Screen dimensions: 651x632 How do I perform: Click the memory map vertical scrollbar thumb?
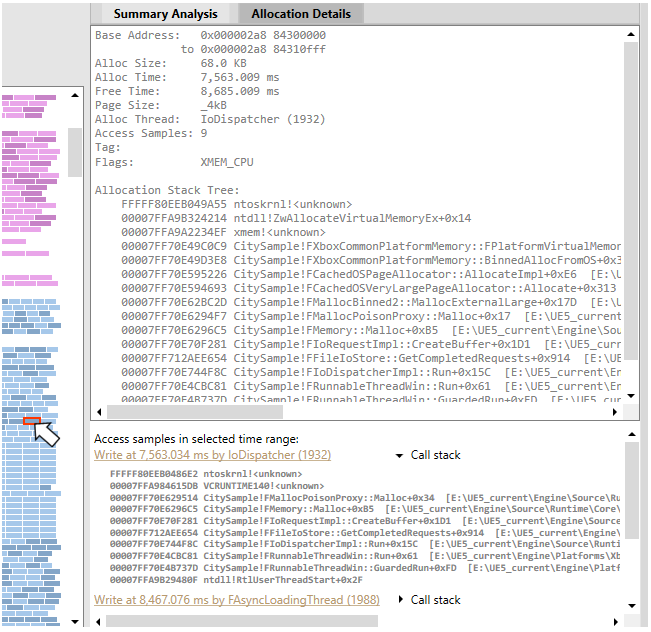point(75,152)
